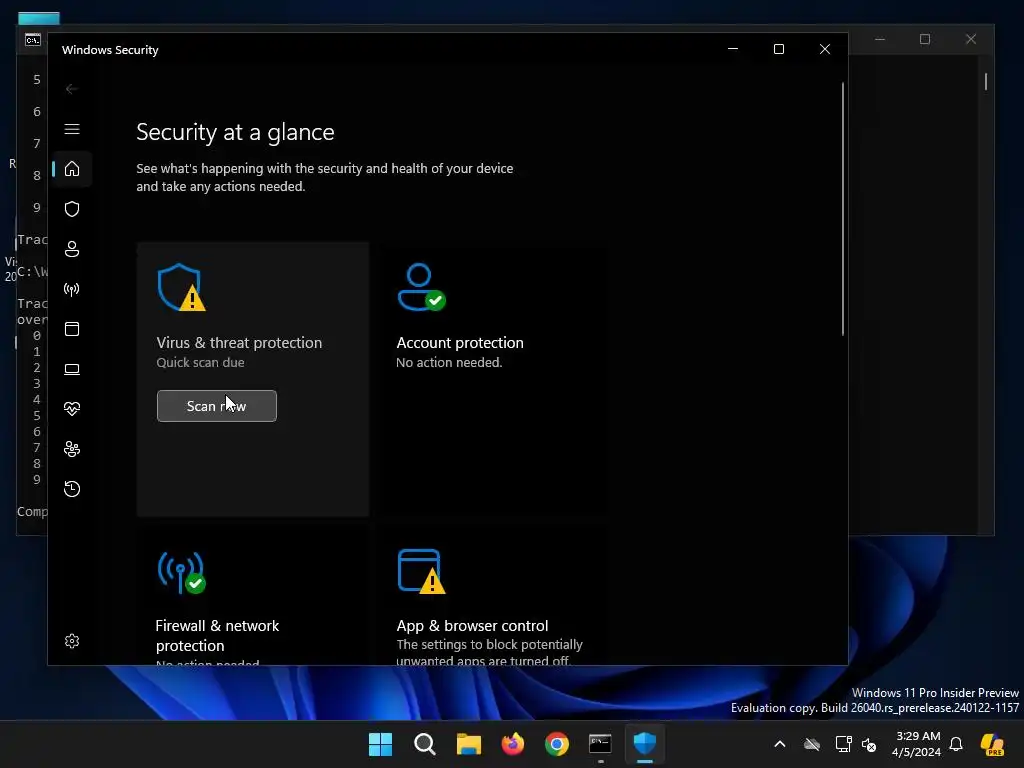
Task: Click the Account protection person icon tile
Action: click(421, 287)
